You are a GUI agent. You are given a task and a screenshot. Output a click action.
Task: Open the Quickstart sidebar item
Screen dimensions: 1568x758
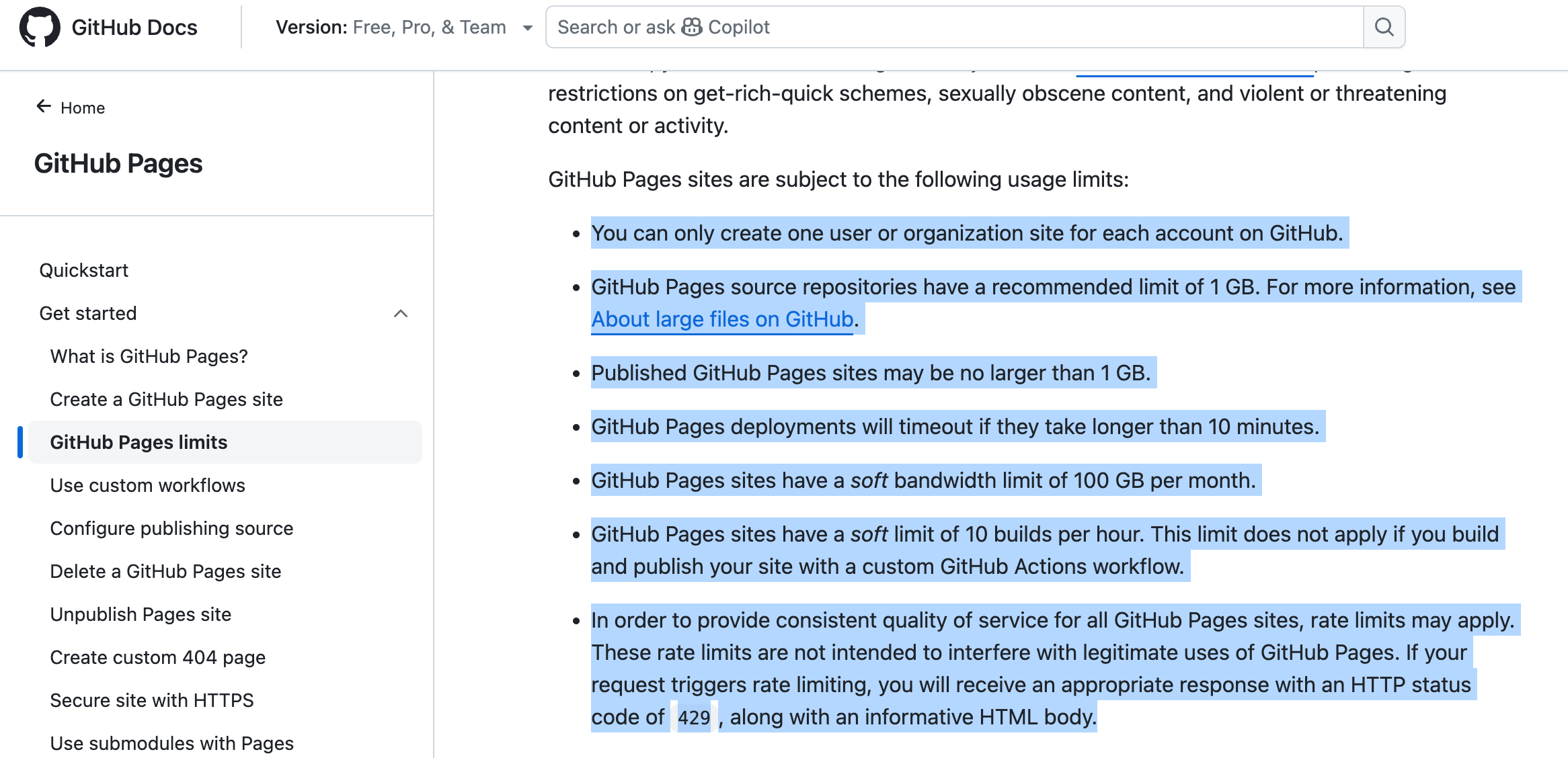[84, 270]
